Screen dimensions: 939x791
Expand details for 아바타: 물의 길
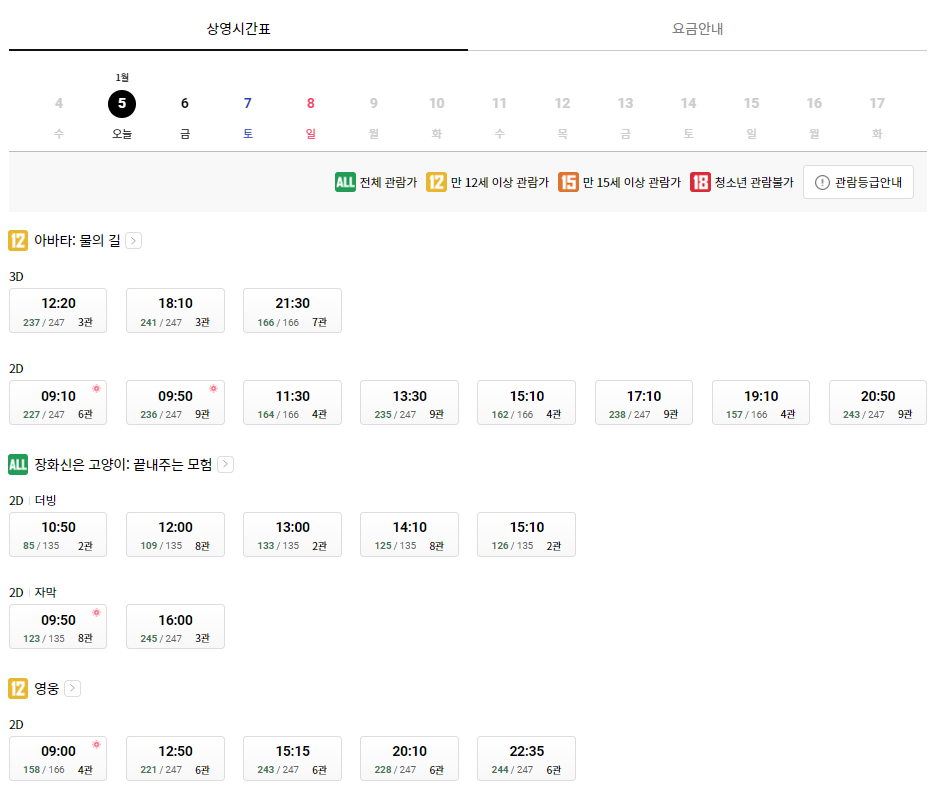point(133,240)
